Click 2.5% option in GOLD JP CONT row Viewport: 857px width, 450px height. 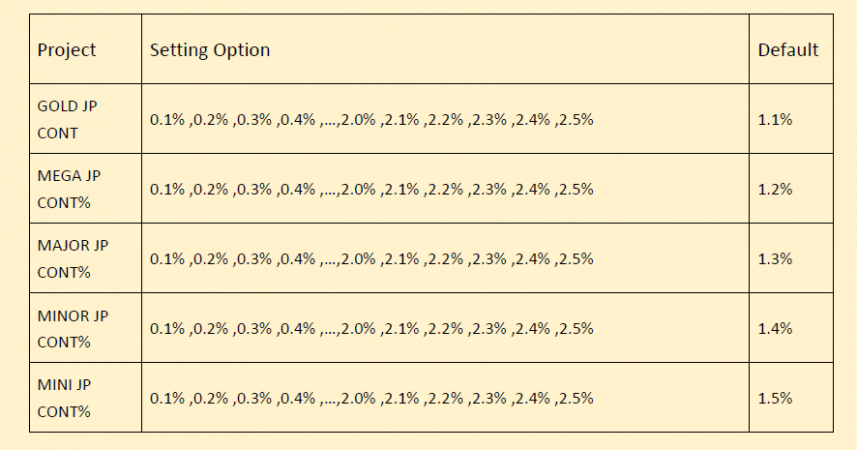click(x=577, y=119)
